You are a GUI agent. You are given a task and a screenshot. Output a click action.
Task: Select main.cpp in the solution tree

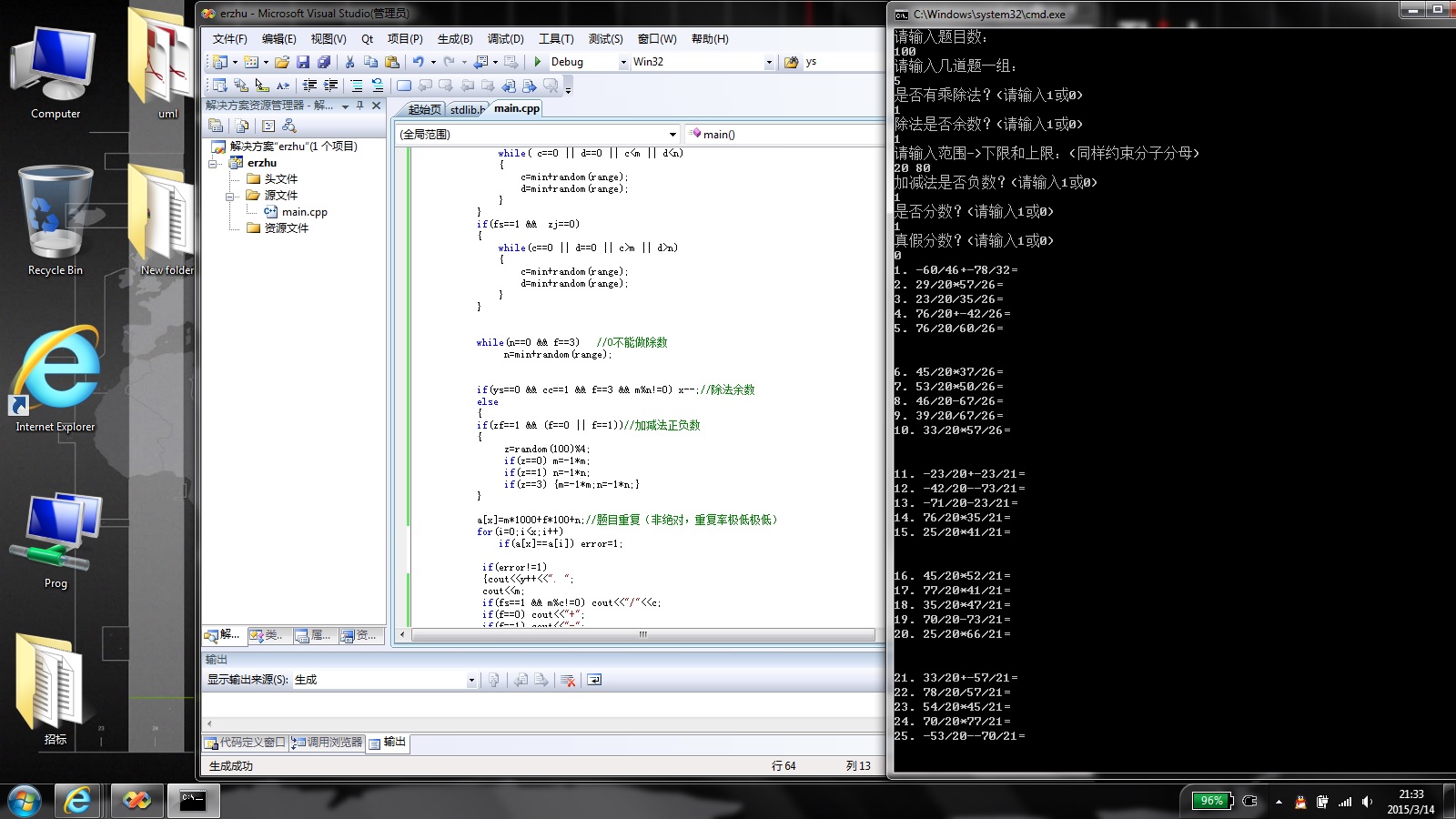click(x=304, y=212)
